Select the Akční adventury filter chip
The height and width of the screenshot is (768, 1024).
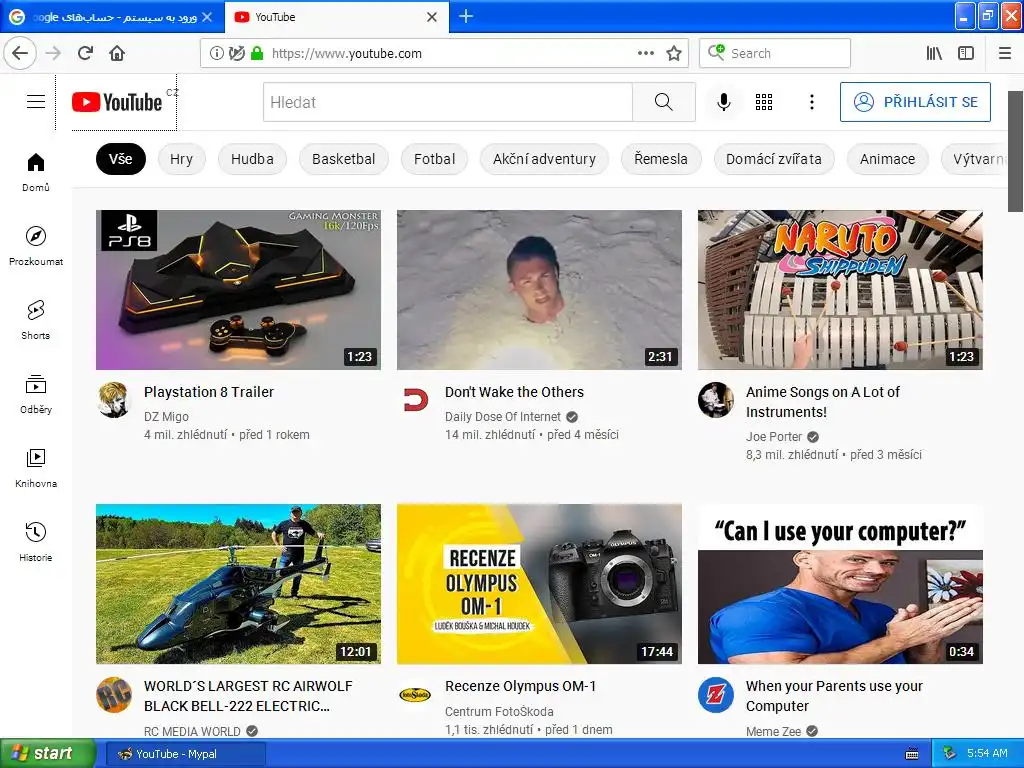point(544,159)
